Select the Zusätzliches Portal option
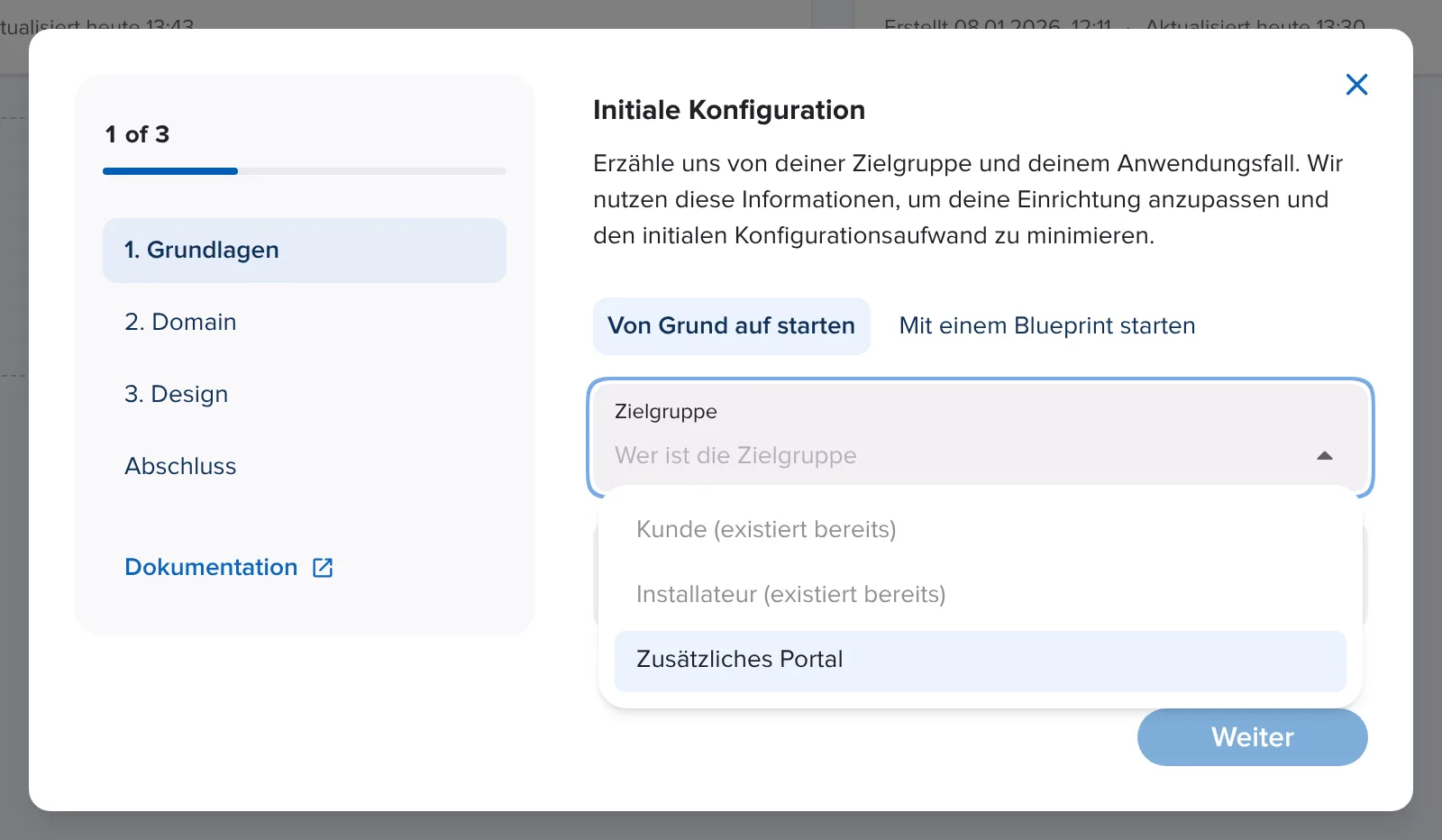This screenshot has height=840, width=1442. (981, 661)
